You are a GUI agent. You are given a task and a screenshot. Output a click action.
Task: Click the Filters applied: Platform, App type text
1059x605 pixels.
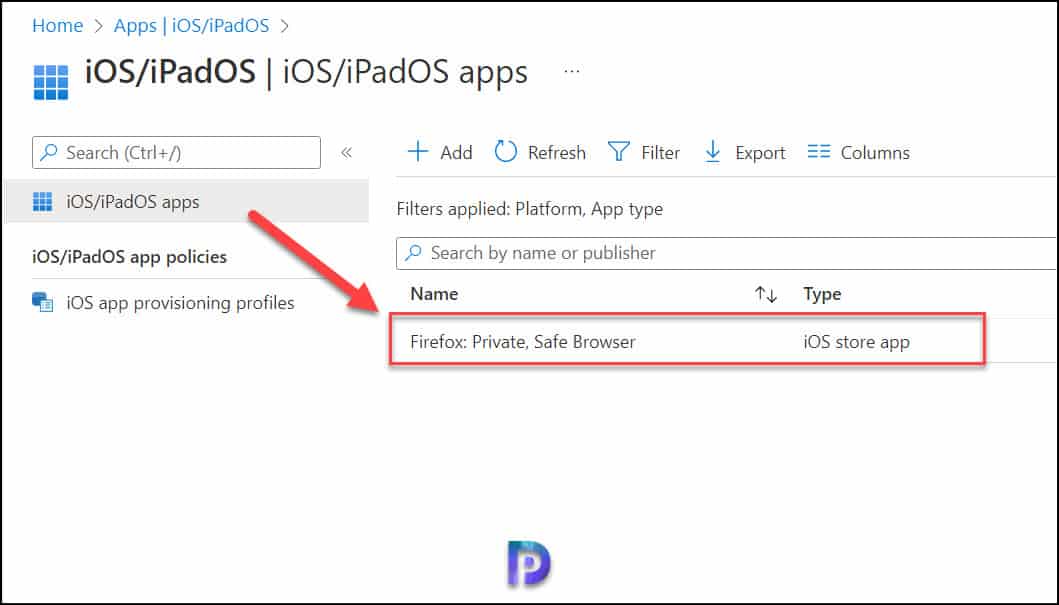coord(530,209)
